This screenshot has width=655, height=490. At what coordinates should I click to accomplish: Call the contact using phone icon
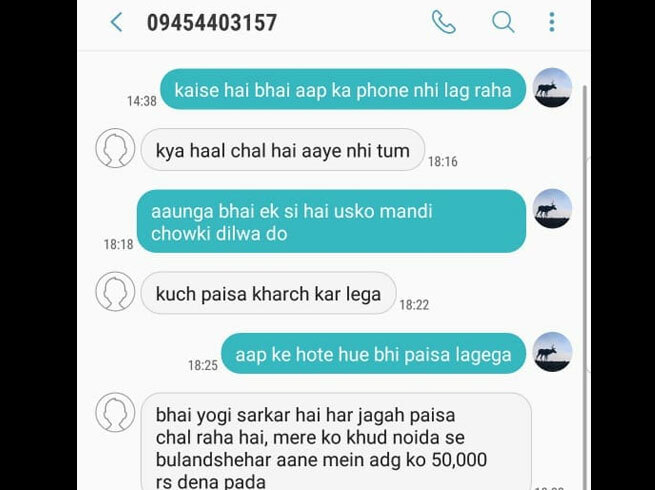444,22
